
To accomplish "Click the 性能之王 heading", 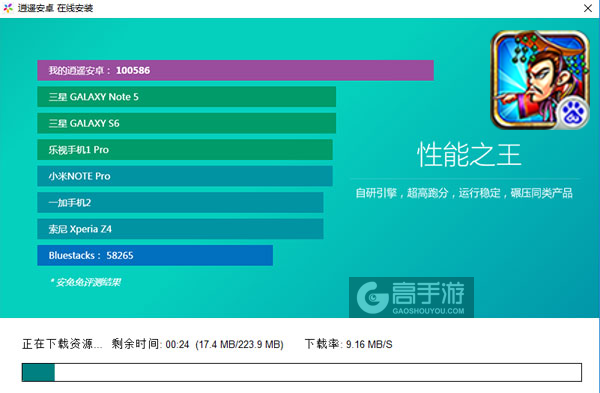I will pos(469,155).
